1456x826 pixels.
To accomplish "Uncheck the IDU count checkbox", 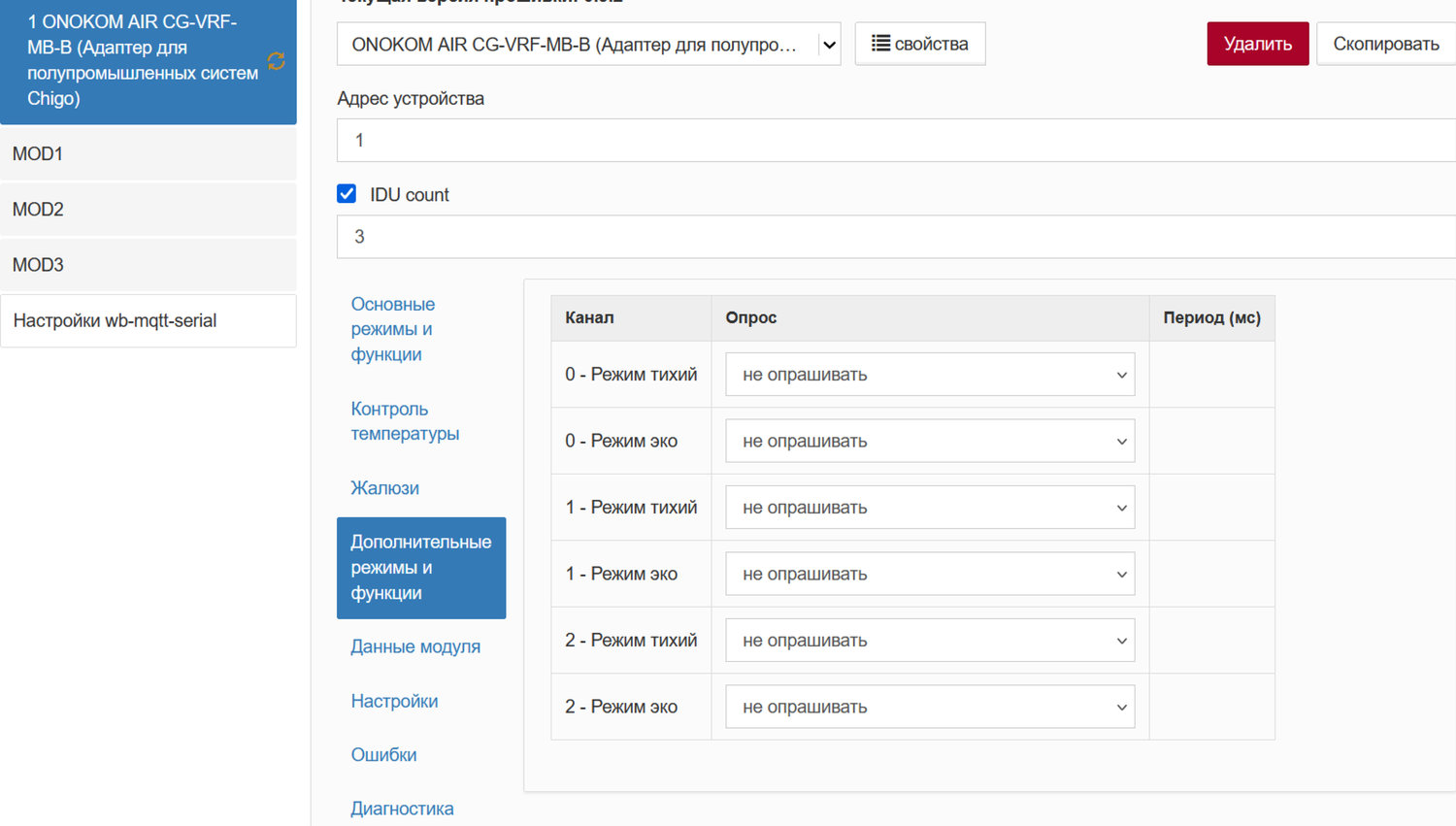I will 347,194.
